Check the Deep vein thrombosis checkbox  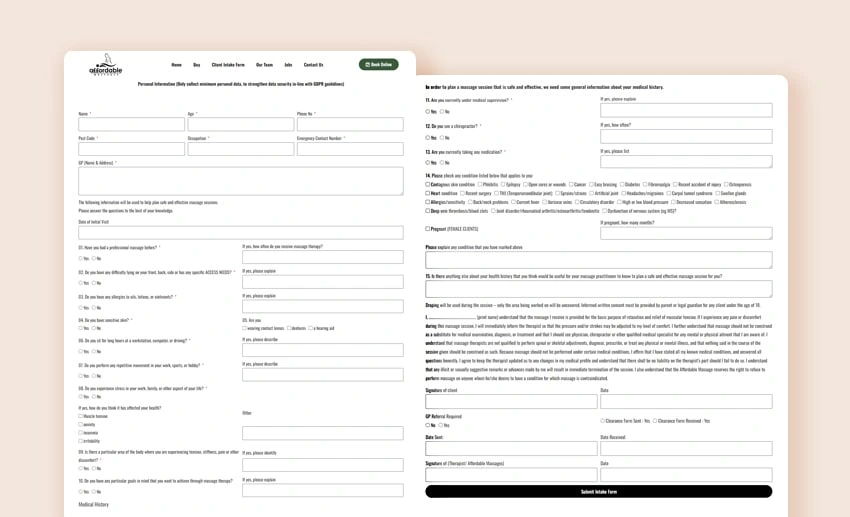tap(428, 211)
